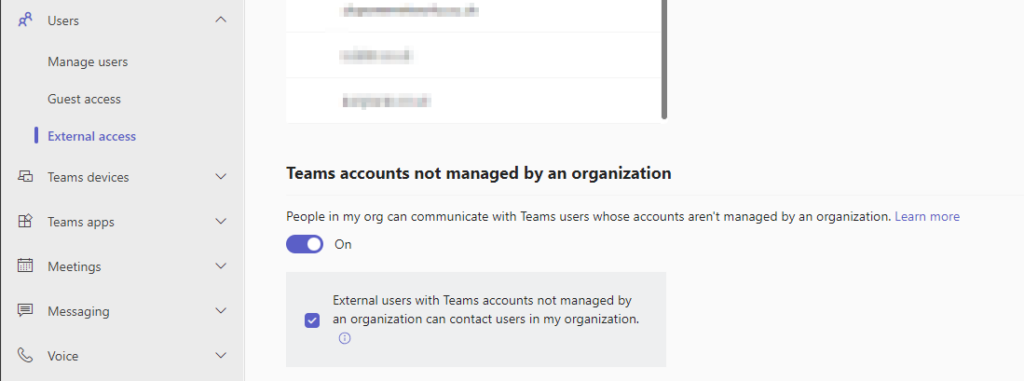Expand the Teams devices chevron
The width and height of the screenshot is (1024, 381).
pos(221,176)
